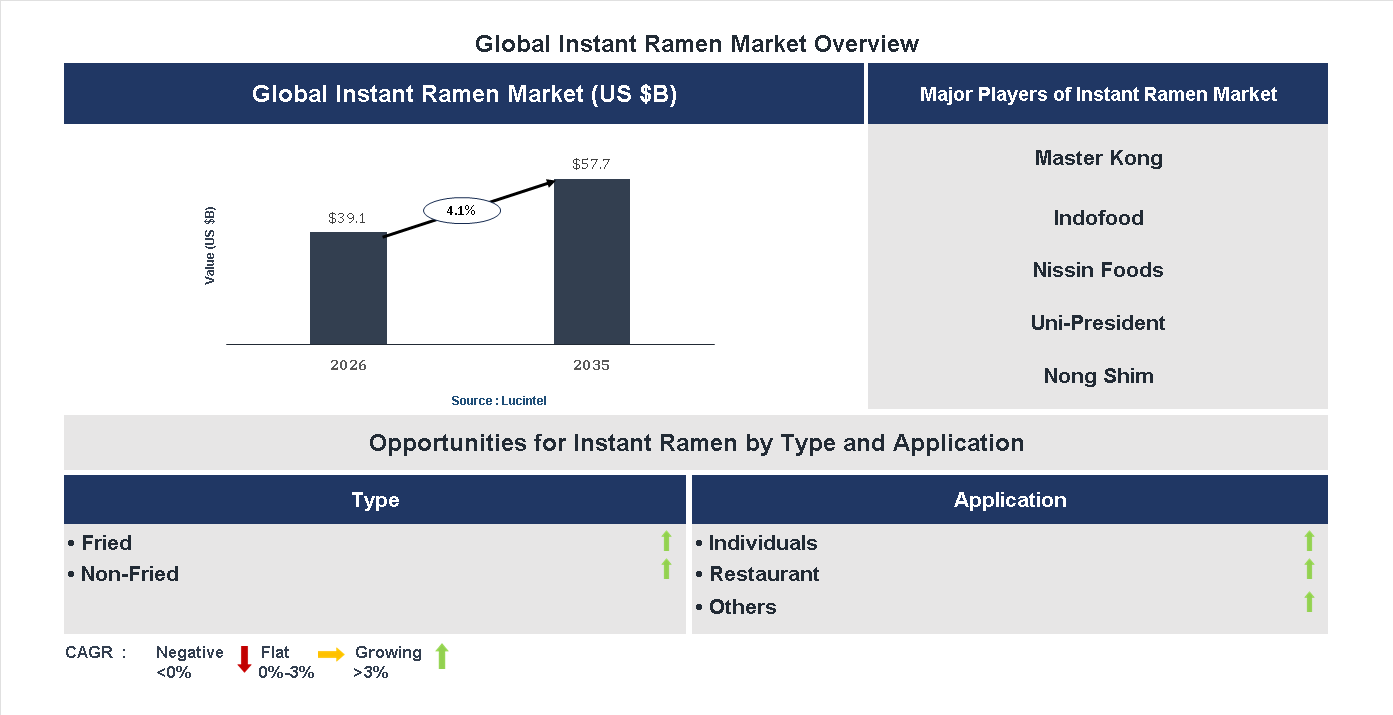The width and height of the screenshot is (1393, 715).
Task: Click the green growth arrow beside Fried
Action: [x=666, y=542]
